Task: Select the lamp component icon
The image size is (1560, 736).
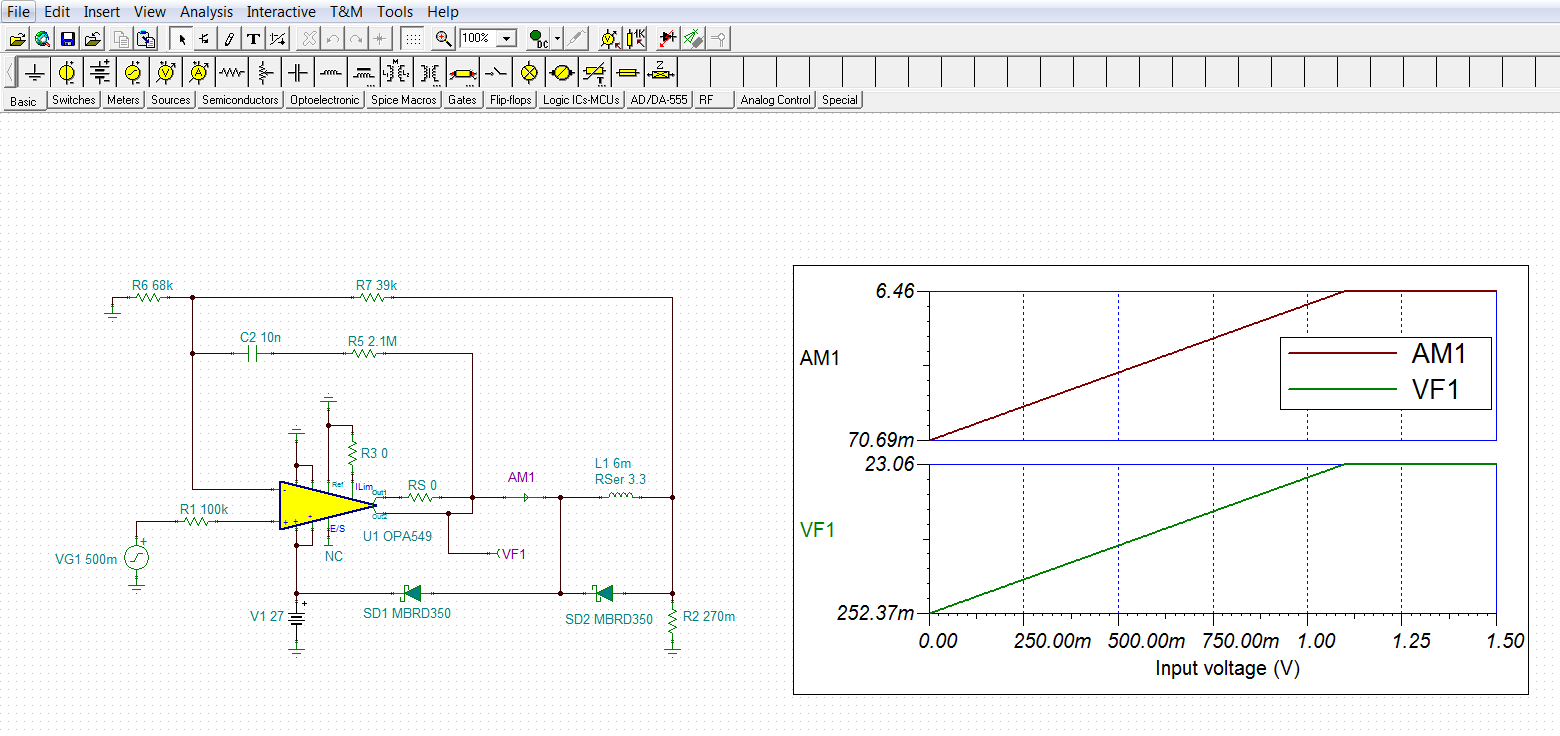Action: pyautogui.click(x=530, y=72)
